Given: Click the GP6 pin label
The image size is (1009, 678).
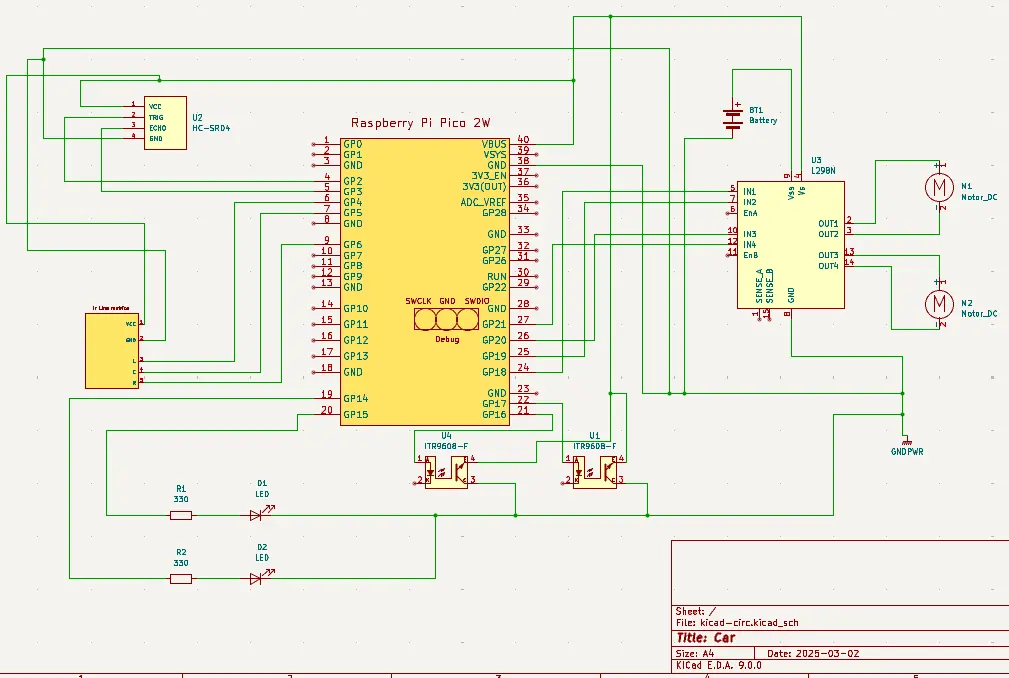Looking at the screenshot, I should [353, 244].
